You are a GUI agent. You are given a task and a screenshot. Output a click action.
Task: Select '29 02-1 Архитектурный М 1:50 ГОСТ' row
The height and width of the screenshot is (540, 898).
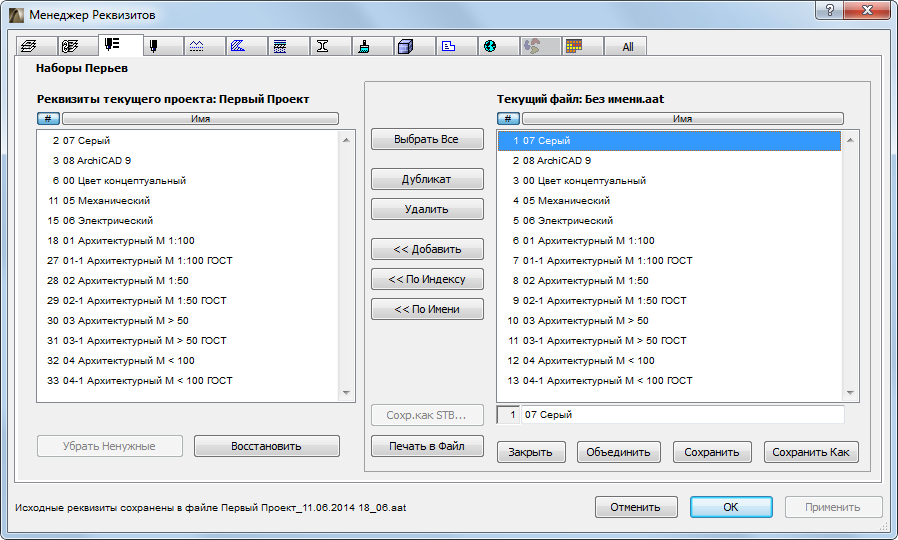pyautogui.click(x=188, y=301)
